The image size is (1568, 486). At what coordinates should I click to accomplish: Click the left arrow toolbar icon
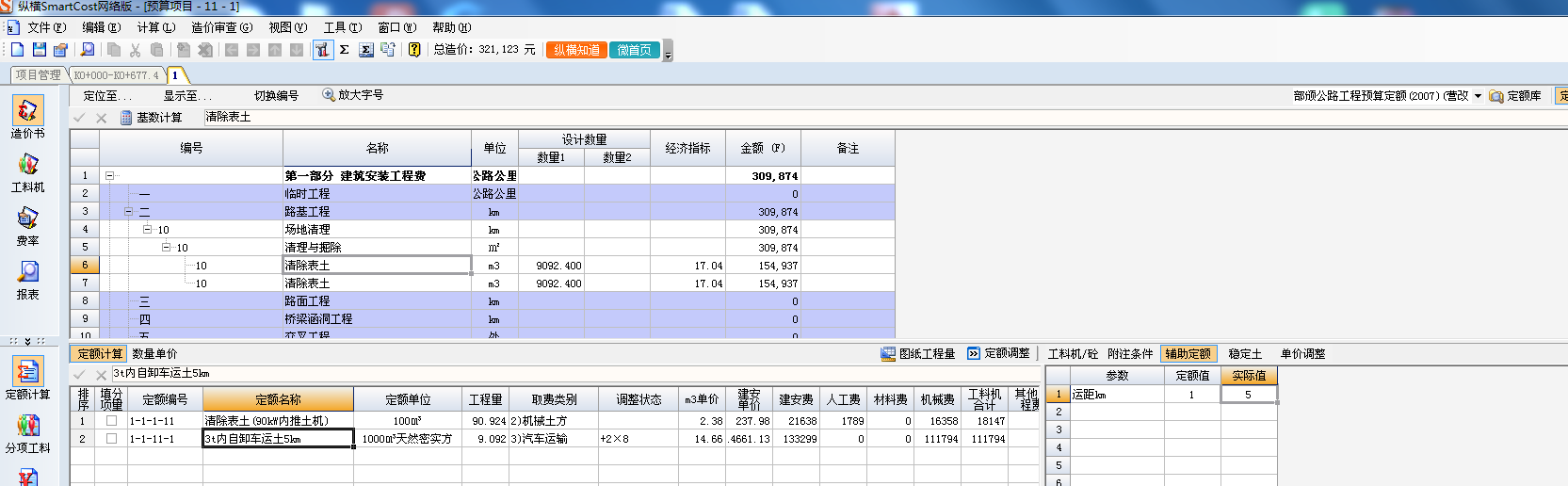click(232, 50)
